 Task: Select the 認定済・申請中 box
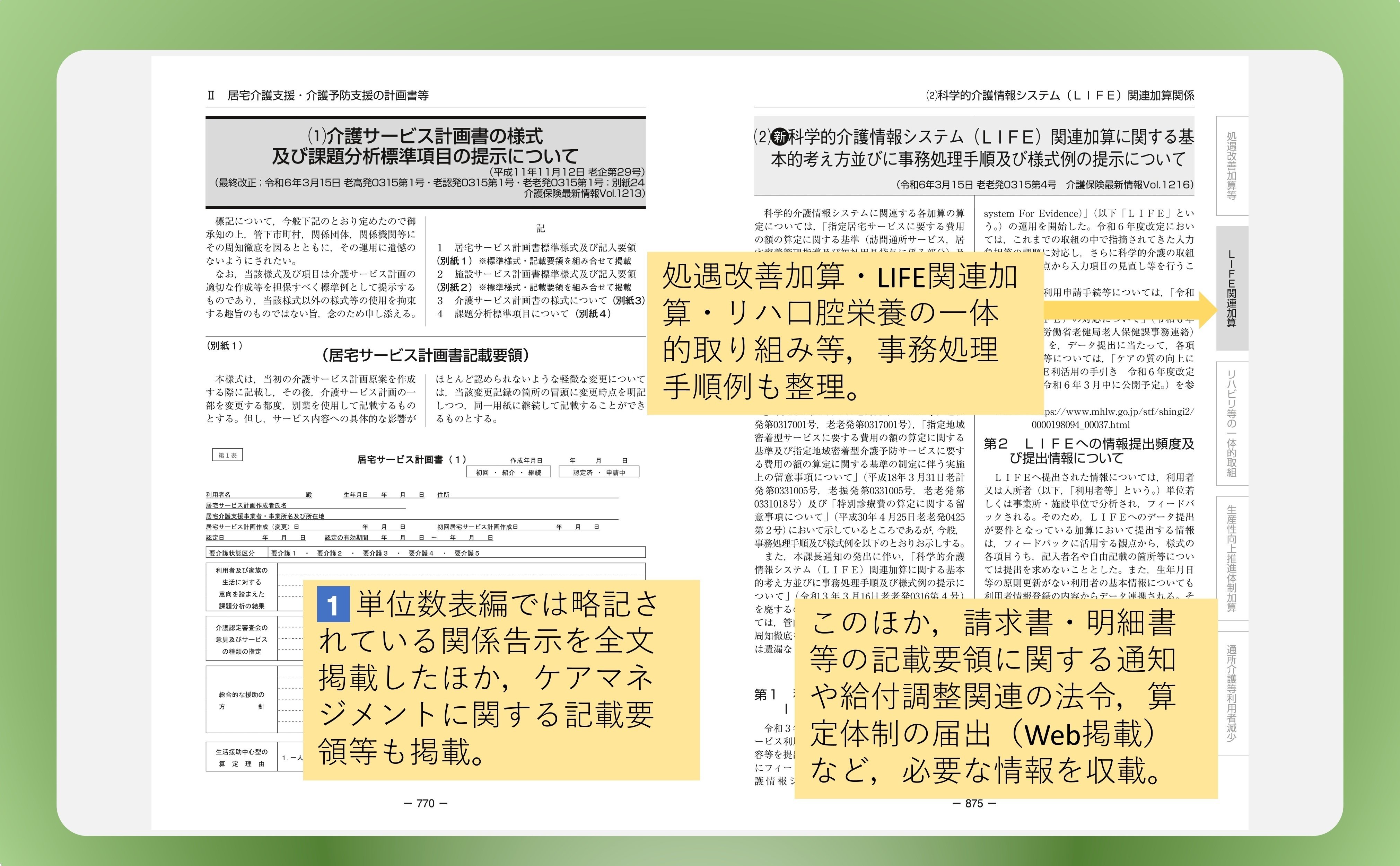pos(599,472)
